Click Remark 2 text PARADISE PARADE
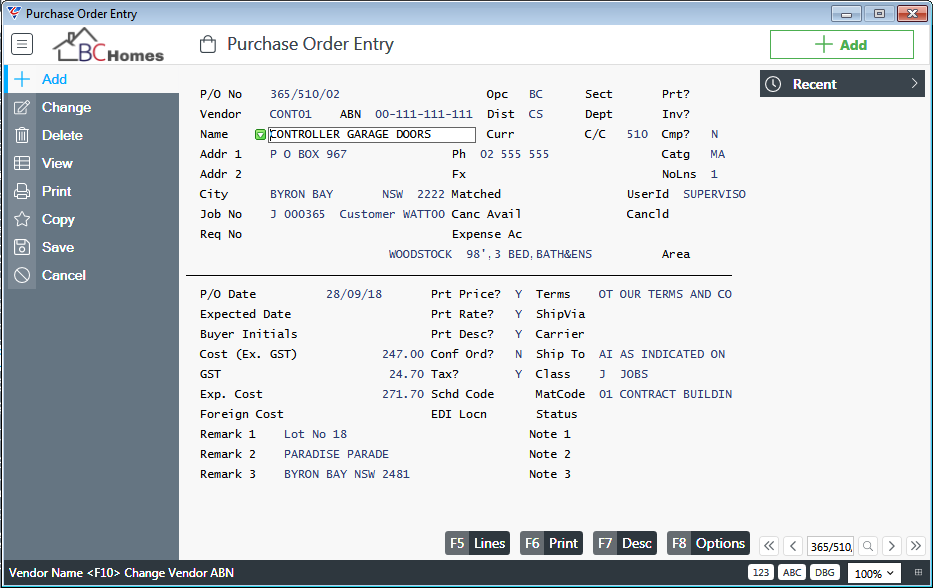Image resolution: width=933 pixels, height=588 pixels. (336, 454)
